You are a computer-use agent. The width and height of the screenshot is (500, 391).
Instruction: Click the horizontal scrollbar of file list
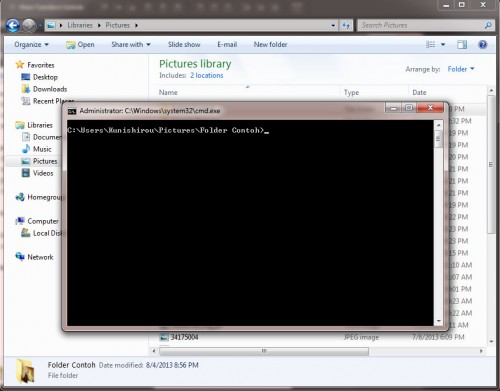pyautogui.click(x=318, y=351)
